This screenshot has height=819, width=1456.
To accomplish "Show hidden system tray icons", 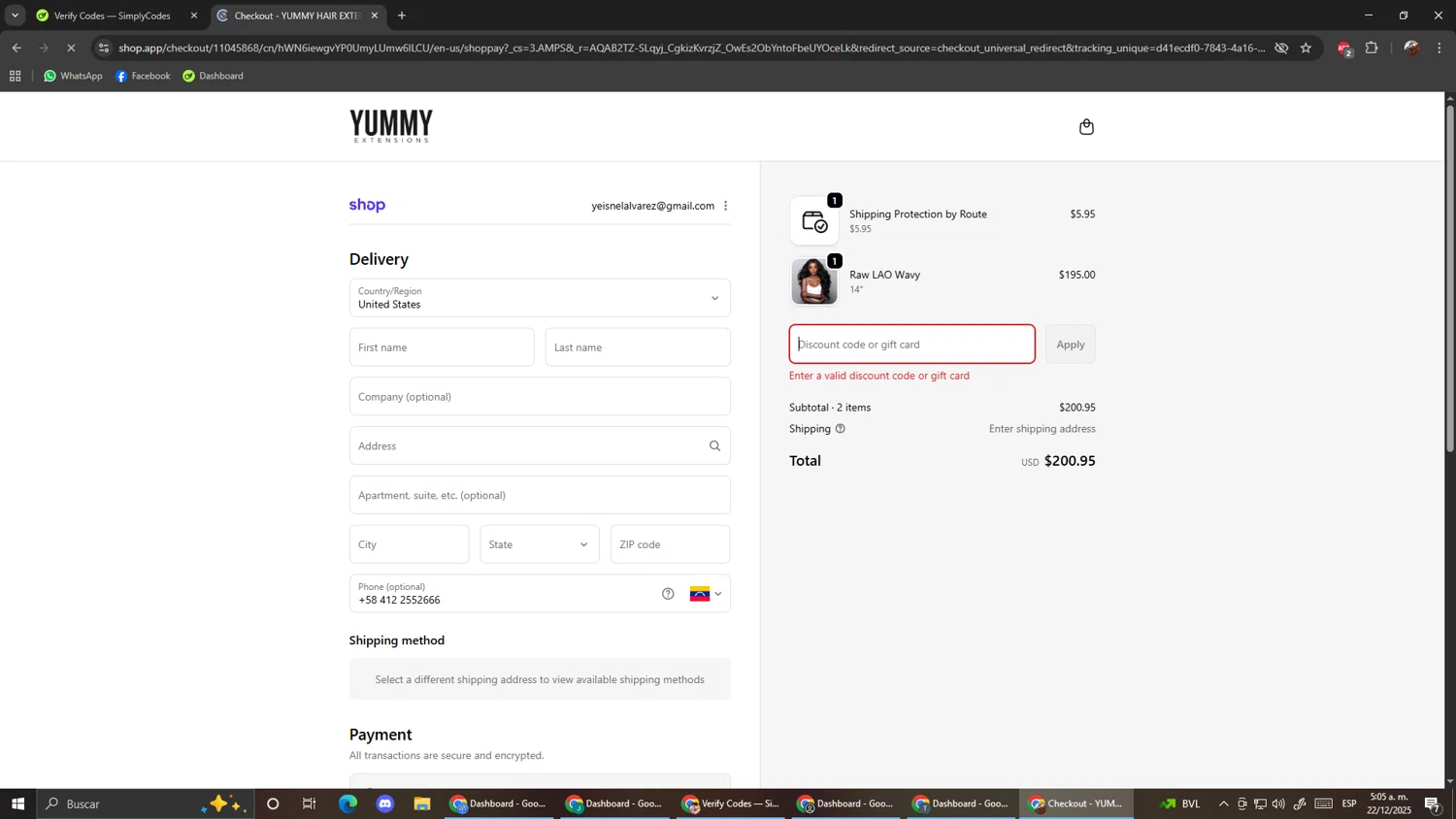I will coord(1223,803).
